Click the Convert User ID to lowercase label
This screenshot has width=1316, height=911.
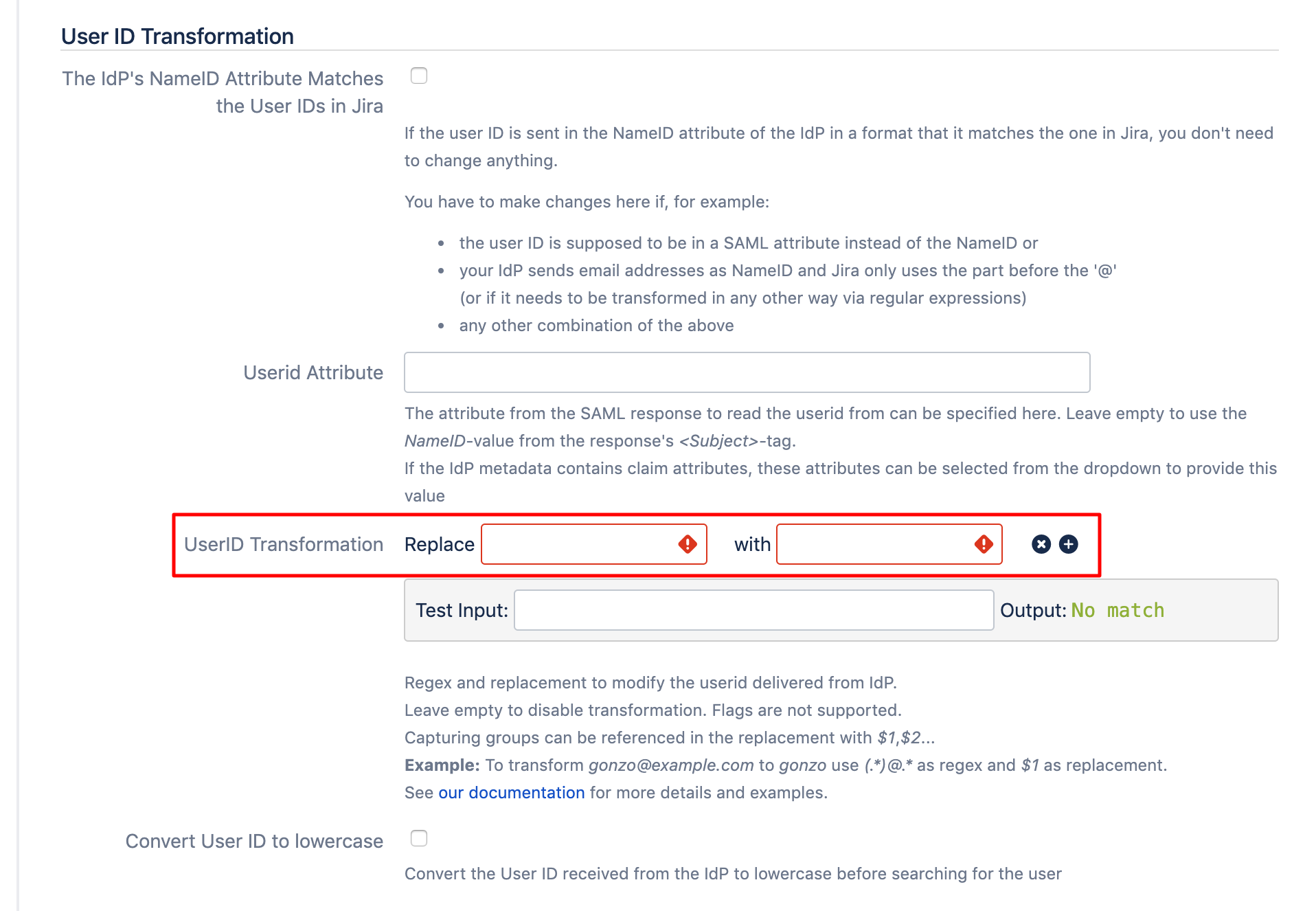254,841
